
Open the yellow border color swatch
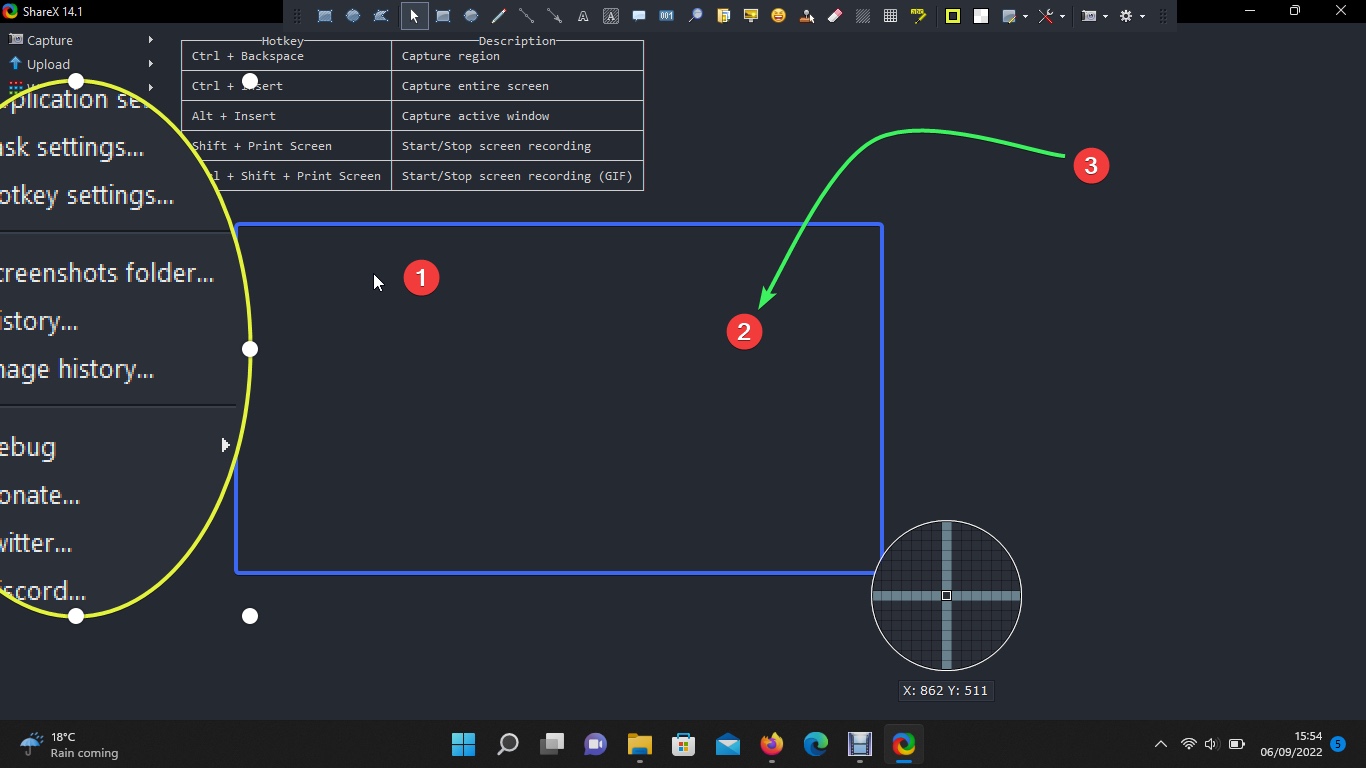(953, 16)
